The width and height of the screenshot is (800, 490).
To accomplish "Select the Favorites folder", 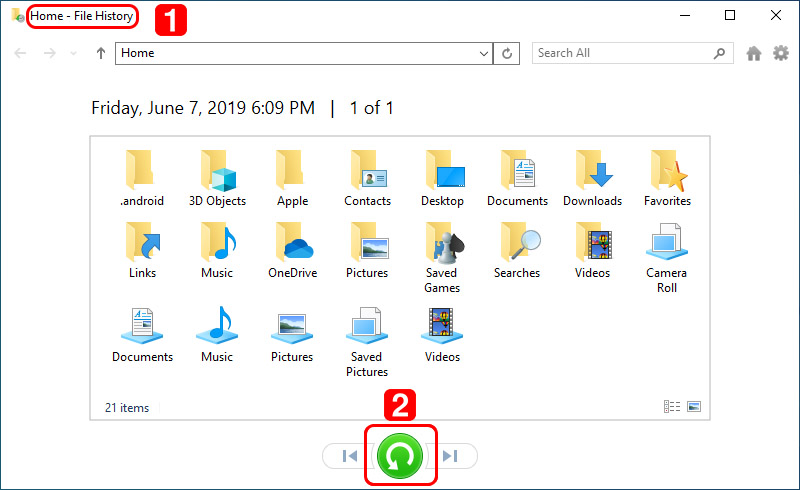I will [x=667, y=178].
